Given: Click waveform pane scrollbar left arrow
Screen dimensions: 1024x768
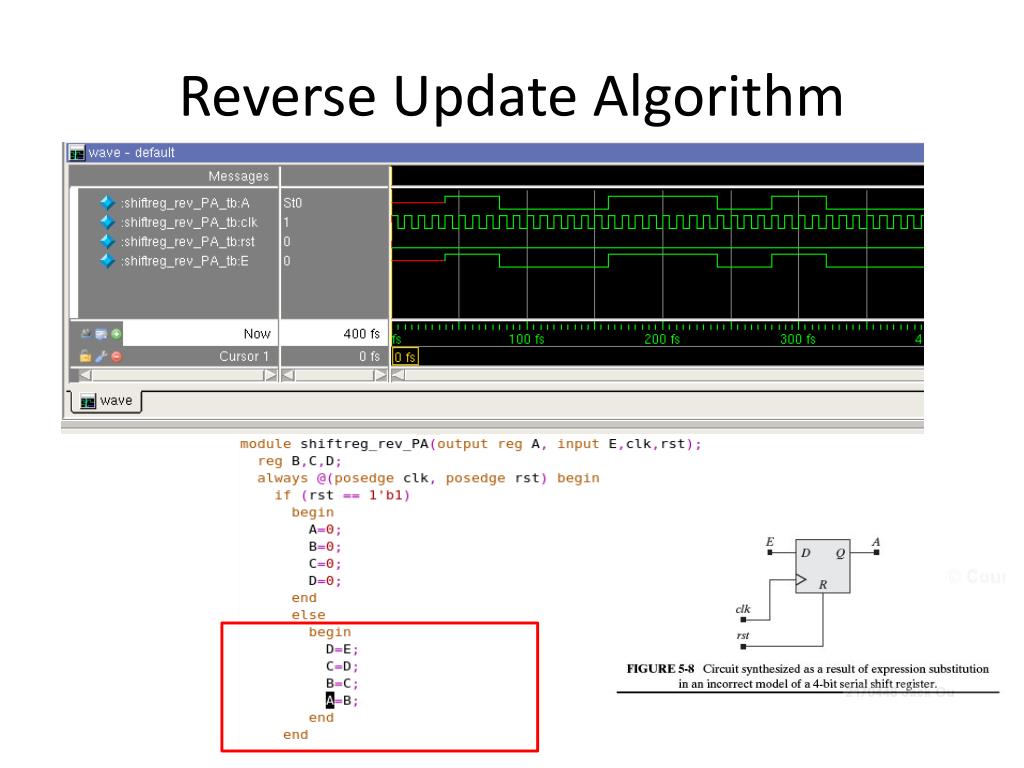Looking at the screenshot, I should (x=398, y=376).
